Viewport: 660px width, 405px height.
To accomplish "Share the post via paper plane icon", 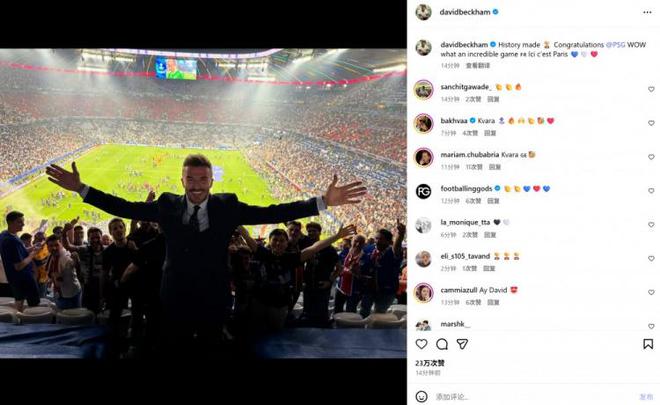I will [x=462, y=344].
